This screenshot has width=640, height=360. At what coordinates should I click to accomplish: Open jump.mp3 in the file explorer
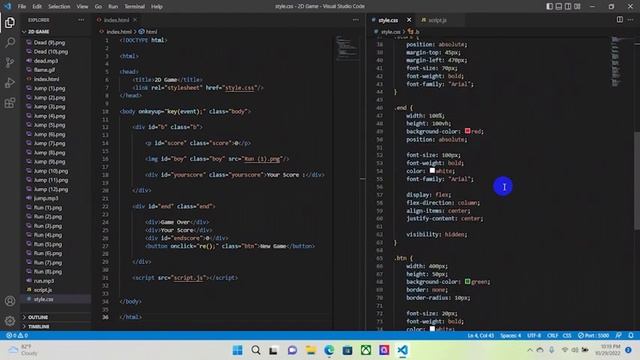(46, 198)
